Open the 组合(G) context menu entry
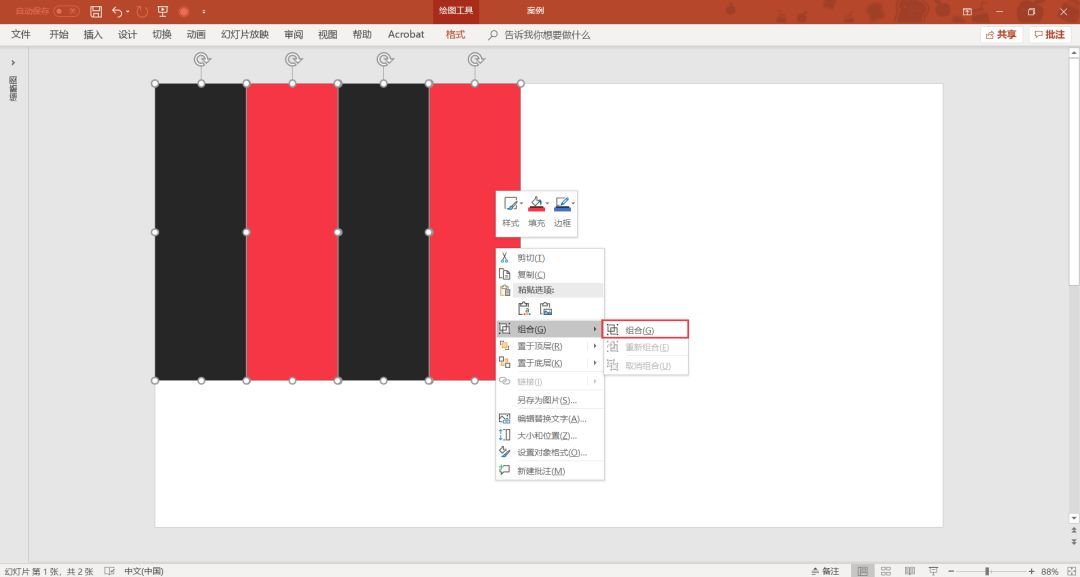 (x=550, y=329)
